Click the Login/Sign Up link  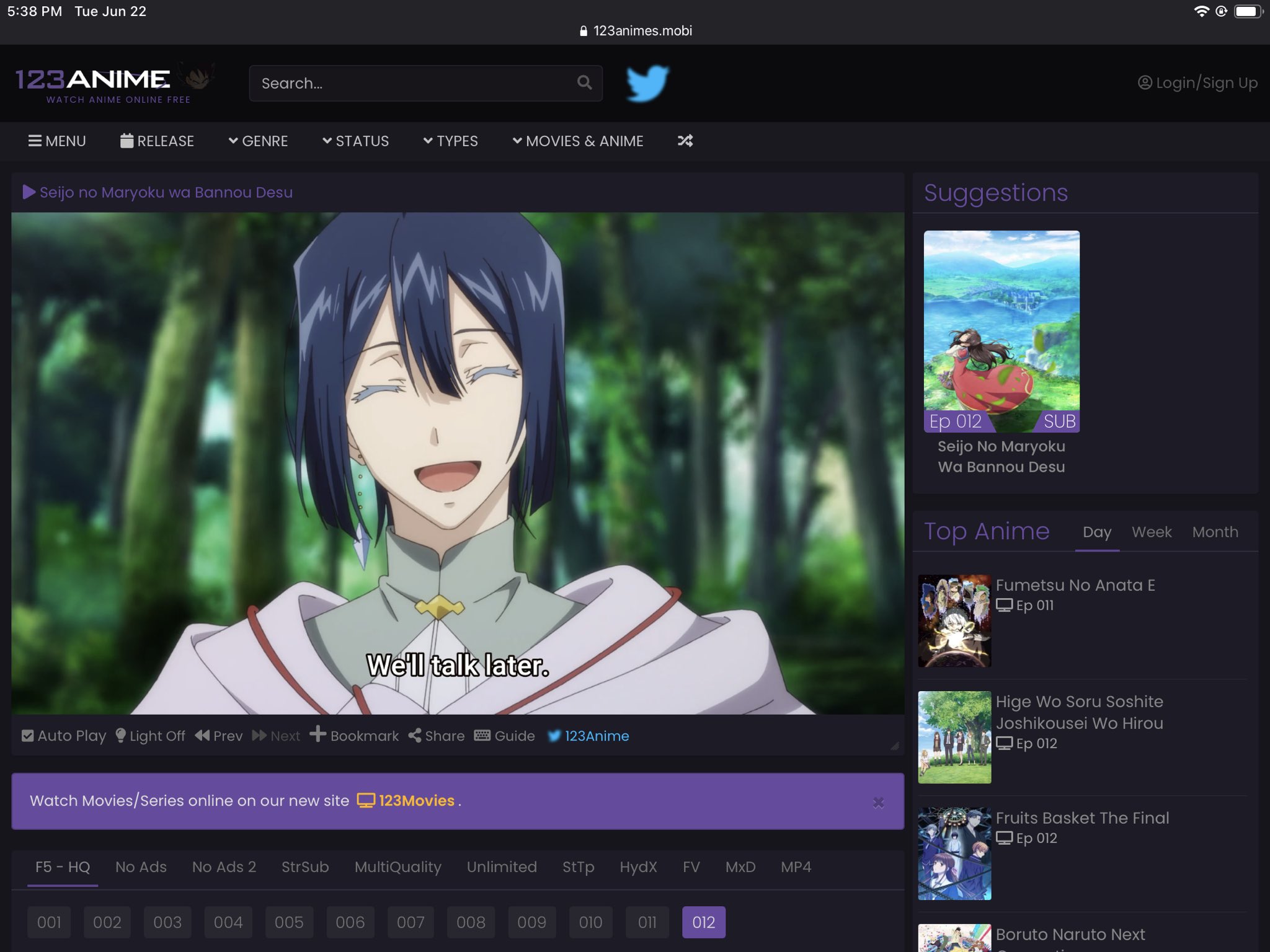[1197, 82]
